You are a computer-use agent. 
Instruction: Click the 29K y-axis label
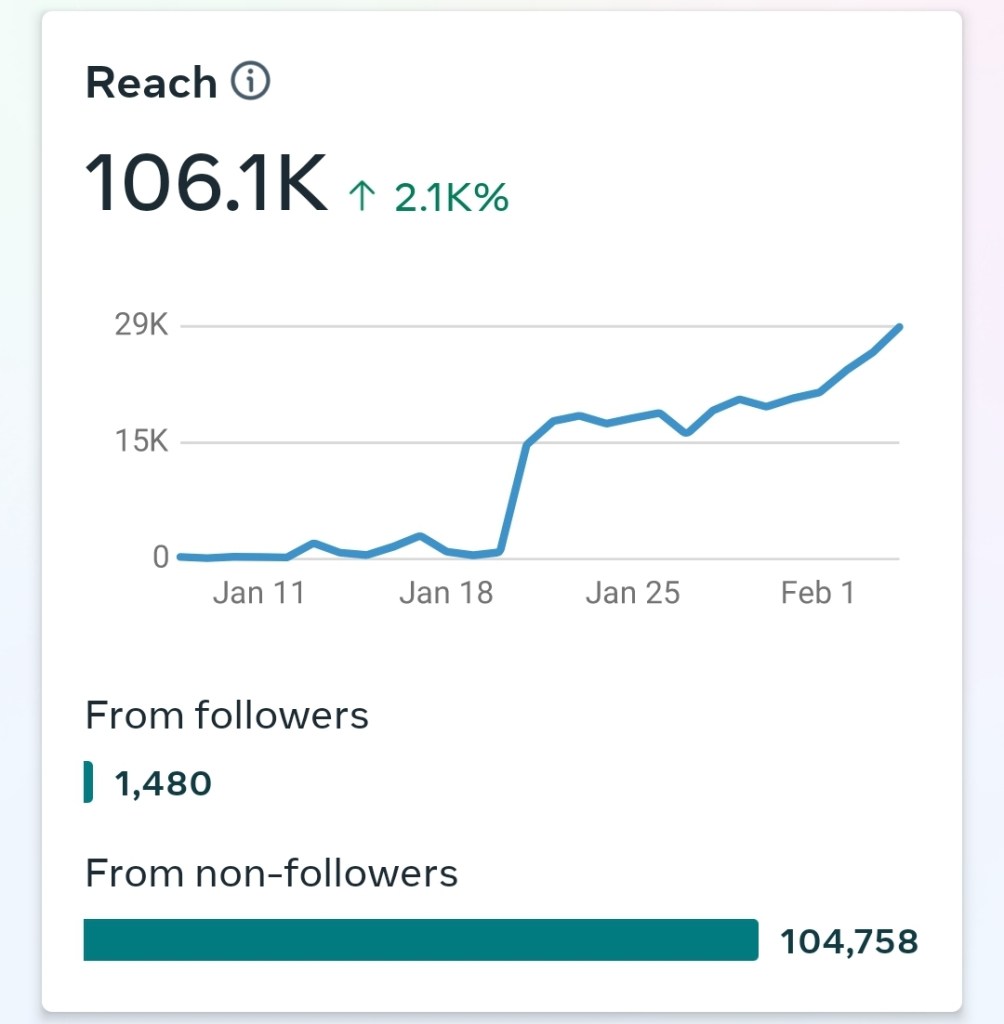pyautogui.click(x=141, y=326)
